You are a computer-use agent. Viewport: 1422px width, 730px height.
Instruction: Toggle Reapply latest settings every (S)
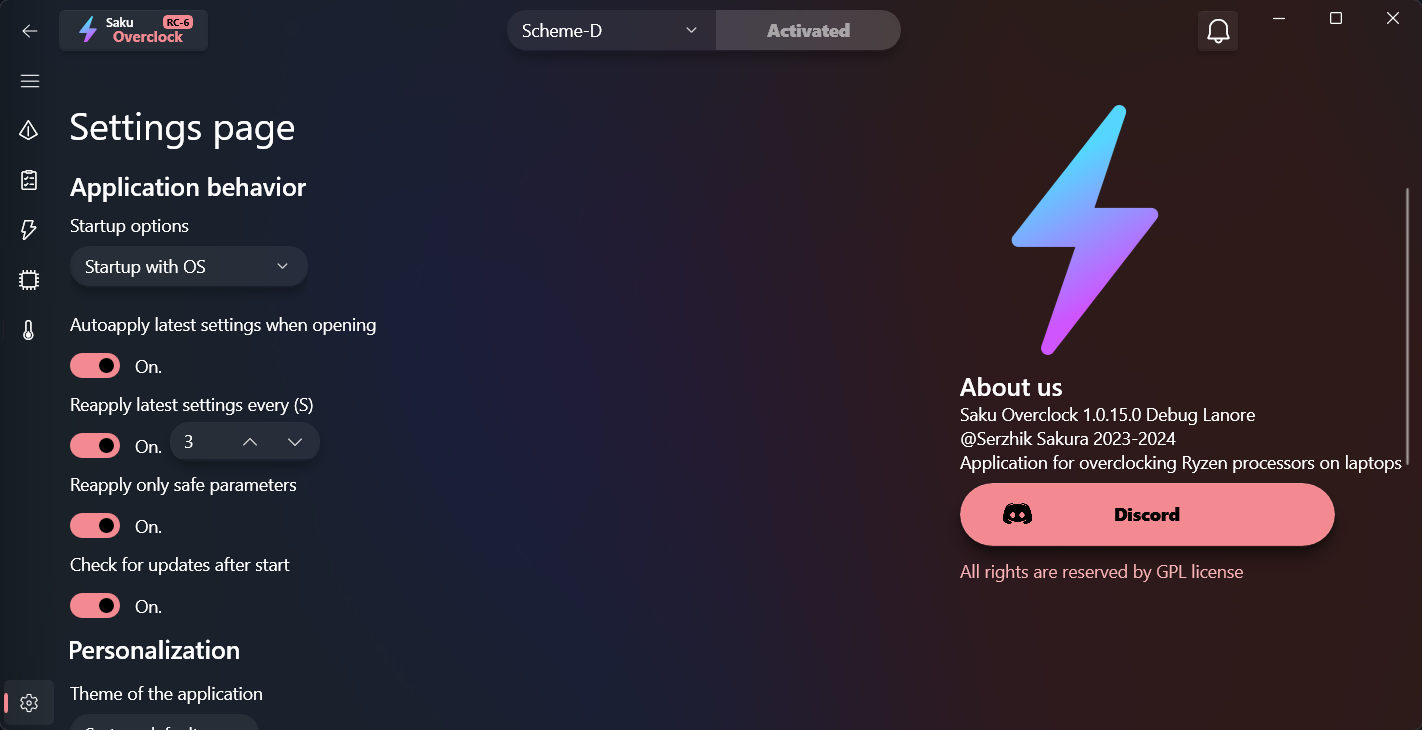click(x=95, y=446)
